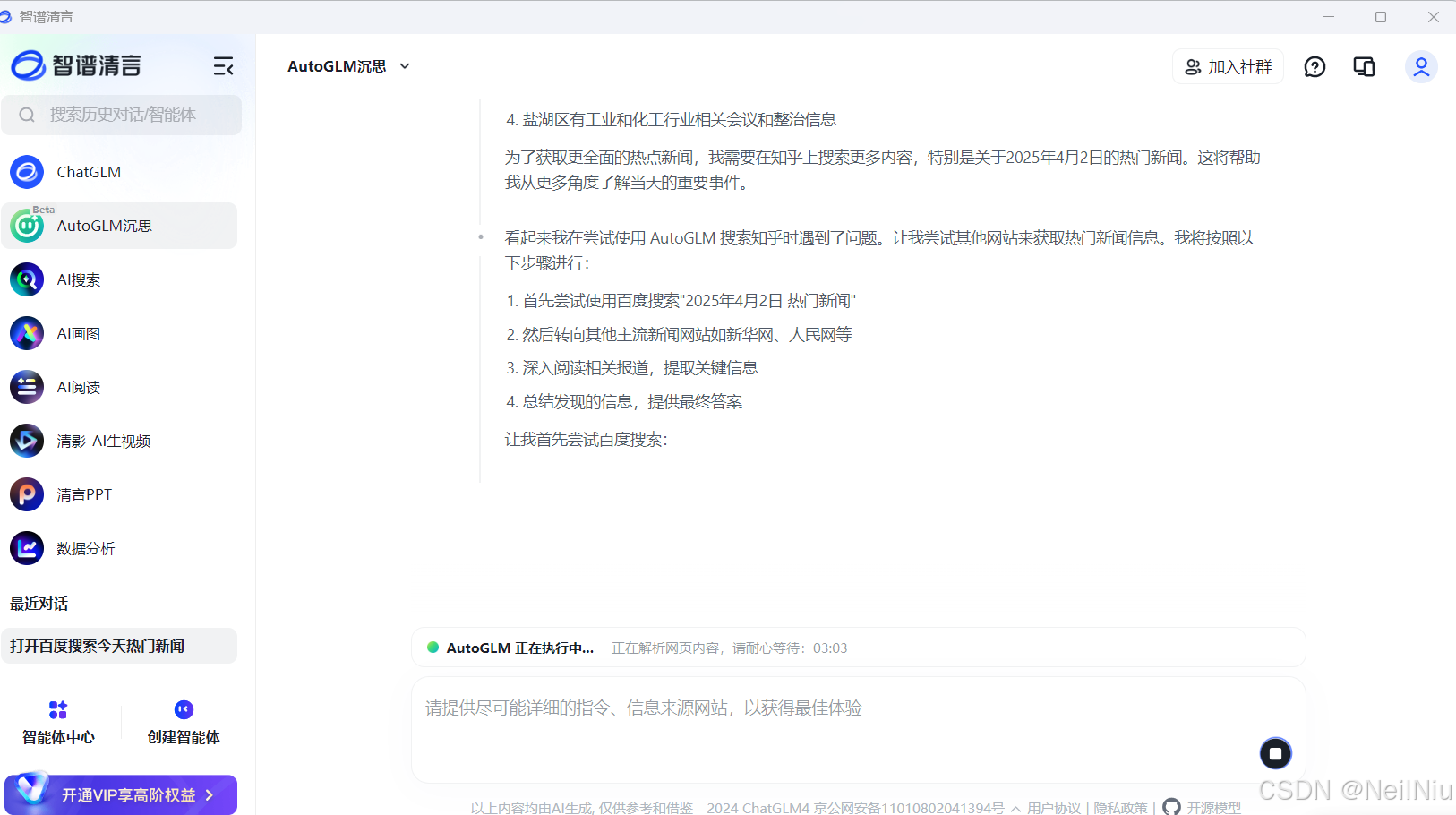Select the AutoGLM沉思 Beta icon
The height and width of the screenshot is (815, 1456).
point(27,226)
